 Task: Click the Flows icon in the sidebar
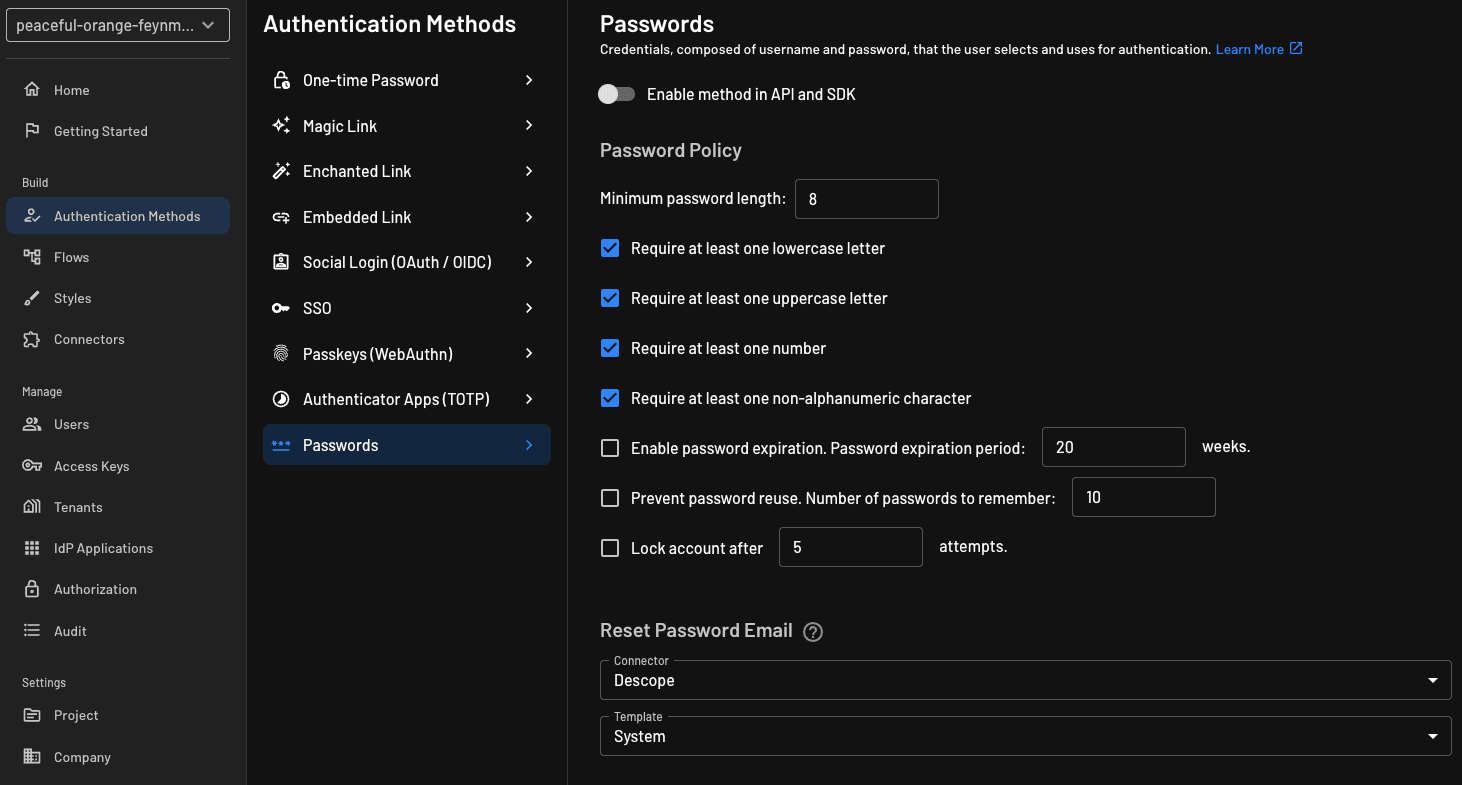[34, 257]
